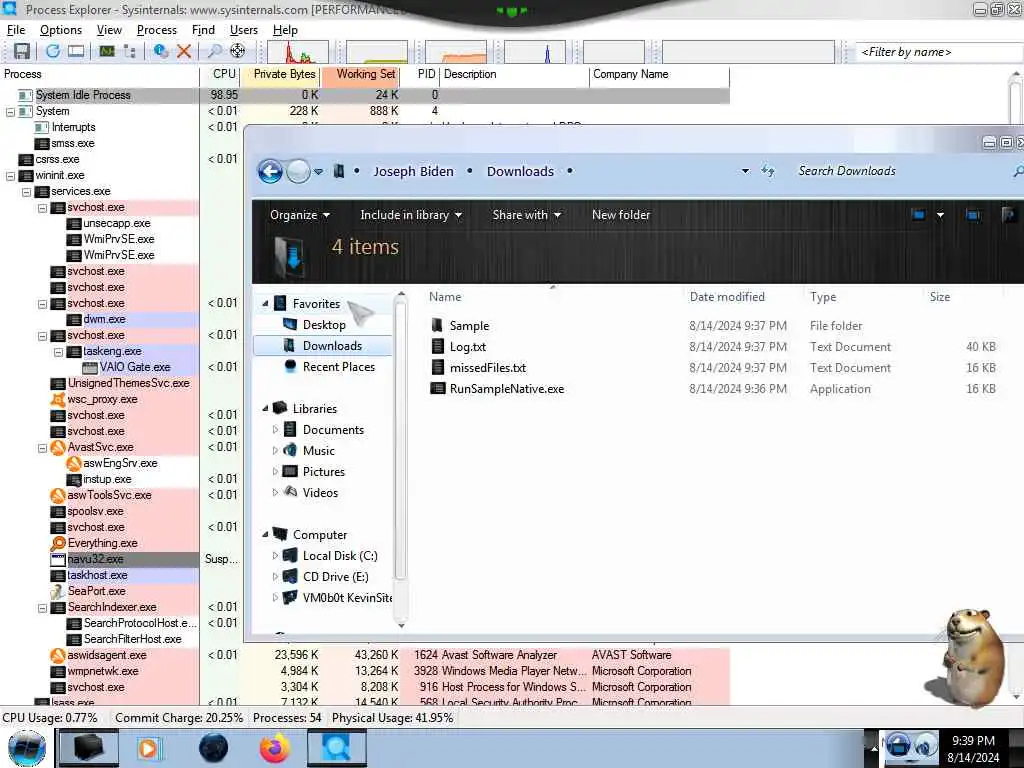Collapse the AvastSvc.exe tree node
Image resolution: width=1024 pixels, height=768 pixels.
tap(42, 448)
